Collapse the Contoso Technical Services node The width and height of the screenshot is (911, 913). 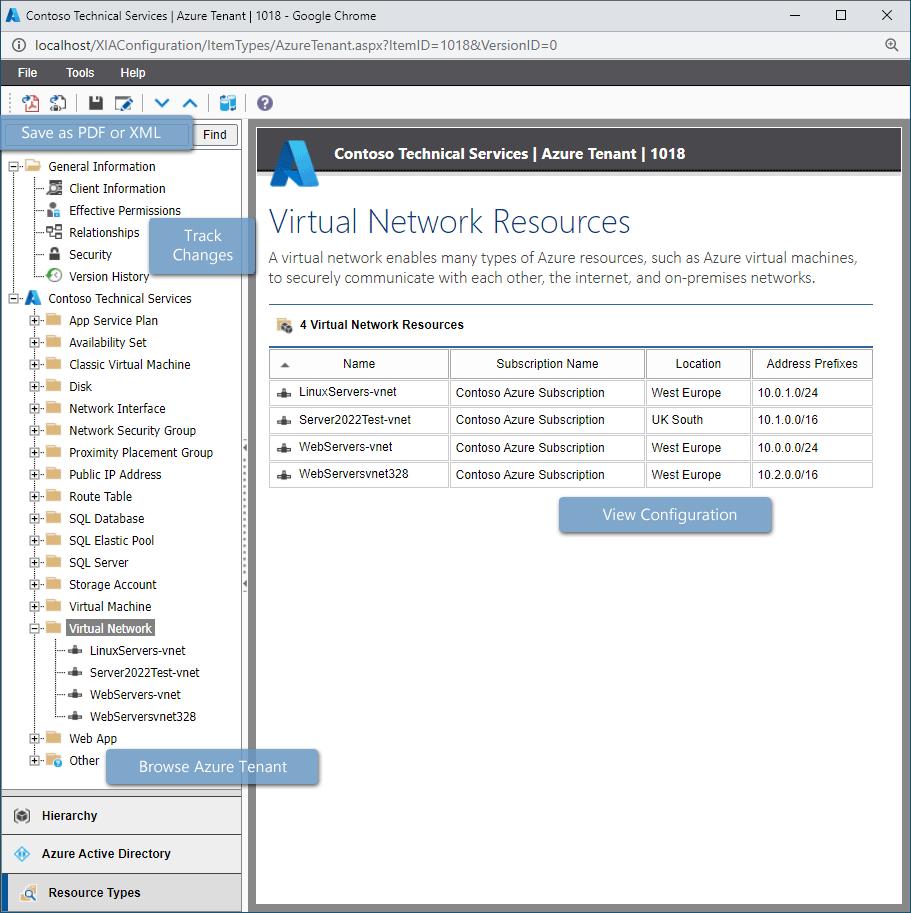(x=13, y=299)
